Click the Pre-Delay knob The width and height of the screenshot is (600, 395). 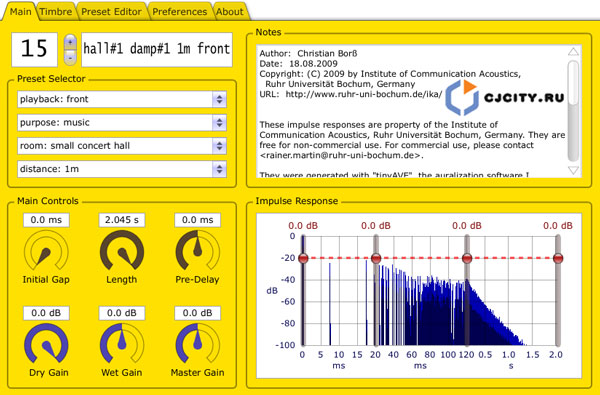point(197,251)
